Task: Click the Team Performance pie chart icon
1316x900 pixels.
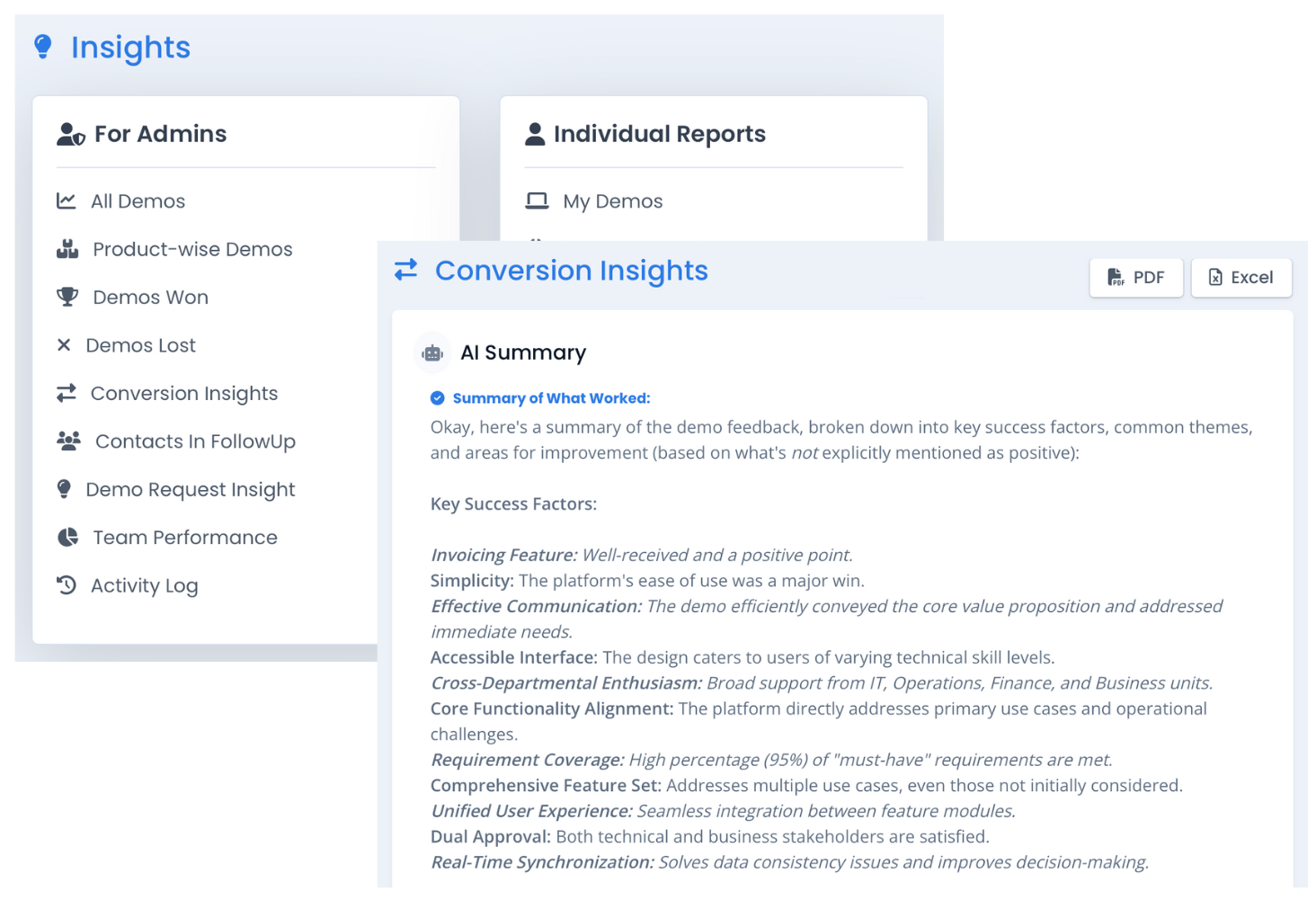Action: (x=67, y=537)
